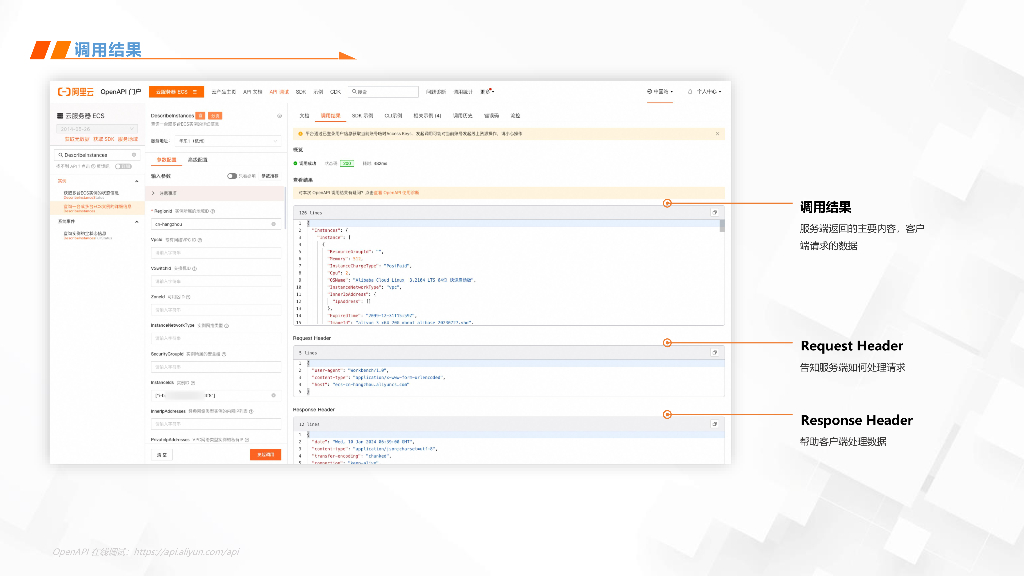Image resolution: width=1024 pixels, height=576 pixels.
Task: Toggle the switch under the API search
Action: point(125,166)
